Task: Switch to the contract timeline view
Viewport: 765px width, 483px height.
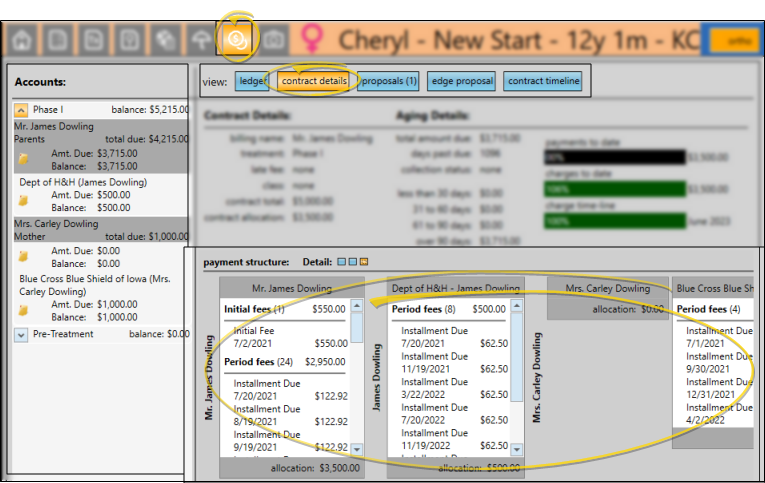Action: pyautogui.click(x=543, y=81)
